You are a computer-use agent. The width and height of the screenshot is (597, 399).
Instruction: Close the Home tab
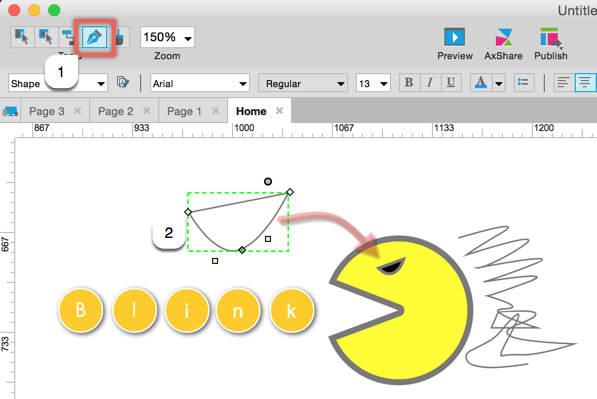point(279,111)
